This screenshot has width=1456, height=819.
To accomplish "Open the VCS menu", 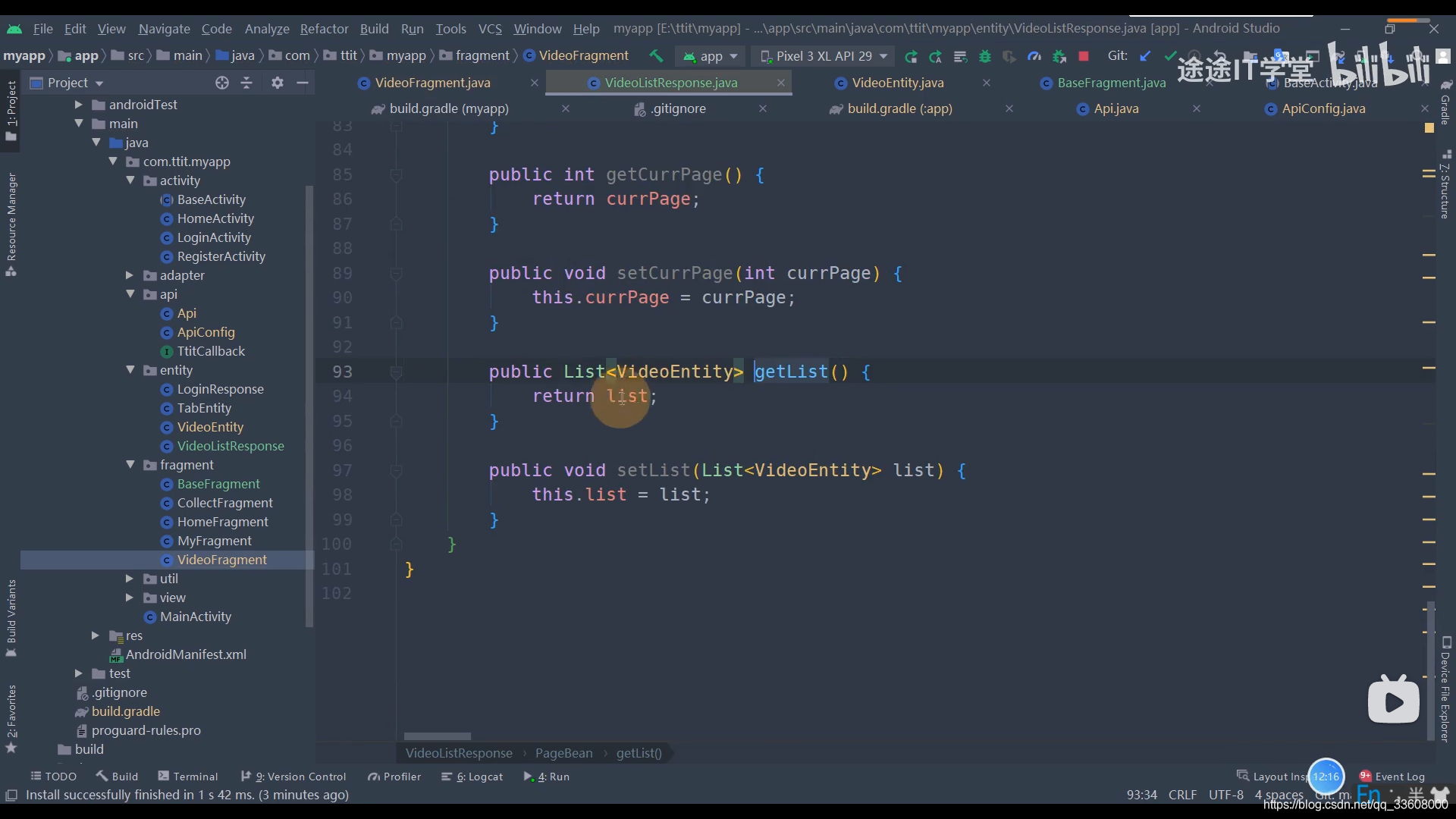I will coord(490,29).
